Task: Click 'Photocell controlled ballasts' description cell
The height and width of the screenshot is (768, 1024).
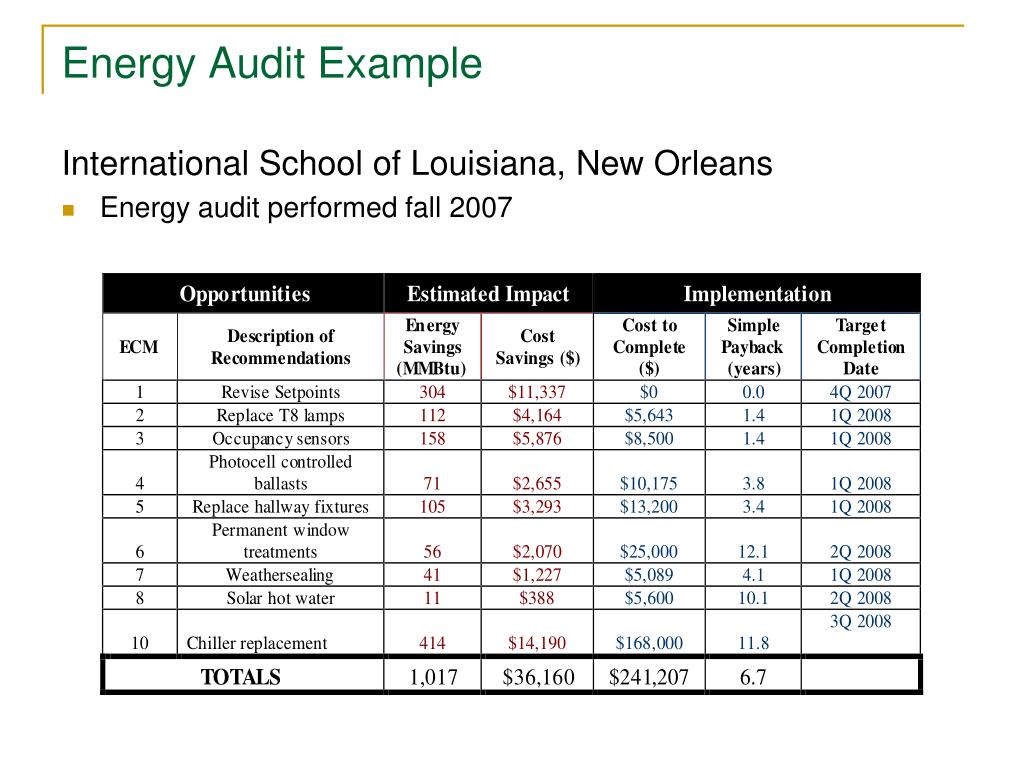Action: click(x=281, y=472)
